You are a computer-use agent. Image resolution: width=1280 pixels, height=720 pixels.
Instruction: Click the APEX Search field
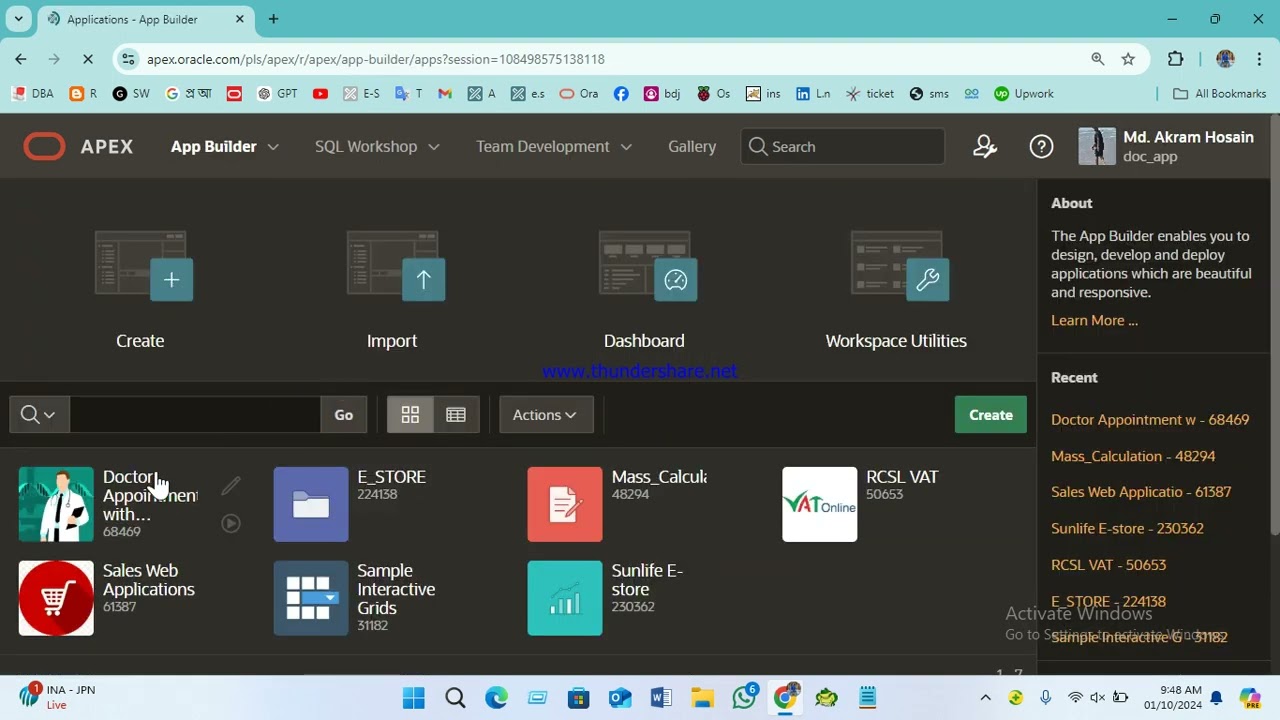(x=843, y=147)
